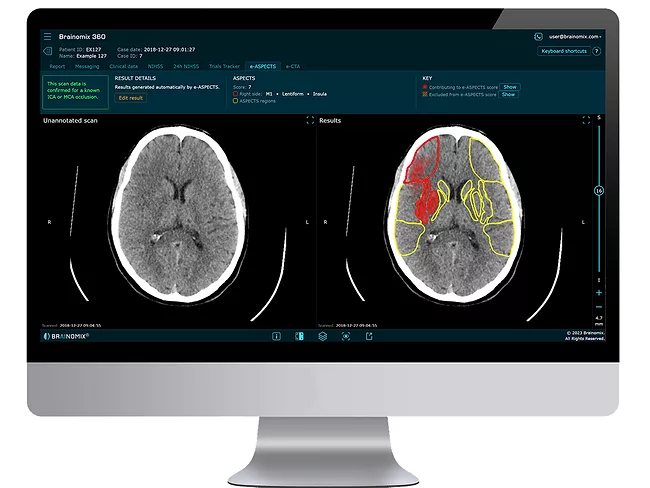Toggle the yellow ASPECTS regions checkbox
This screenshot has height=488, width=650.
[235, 101]
